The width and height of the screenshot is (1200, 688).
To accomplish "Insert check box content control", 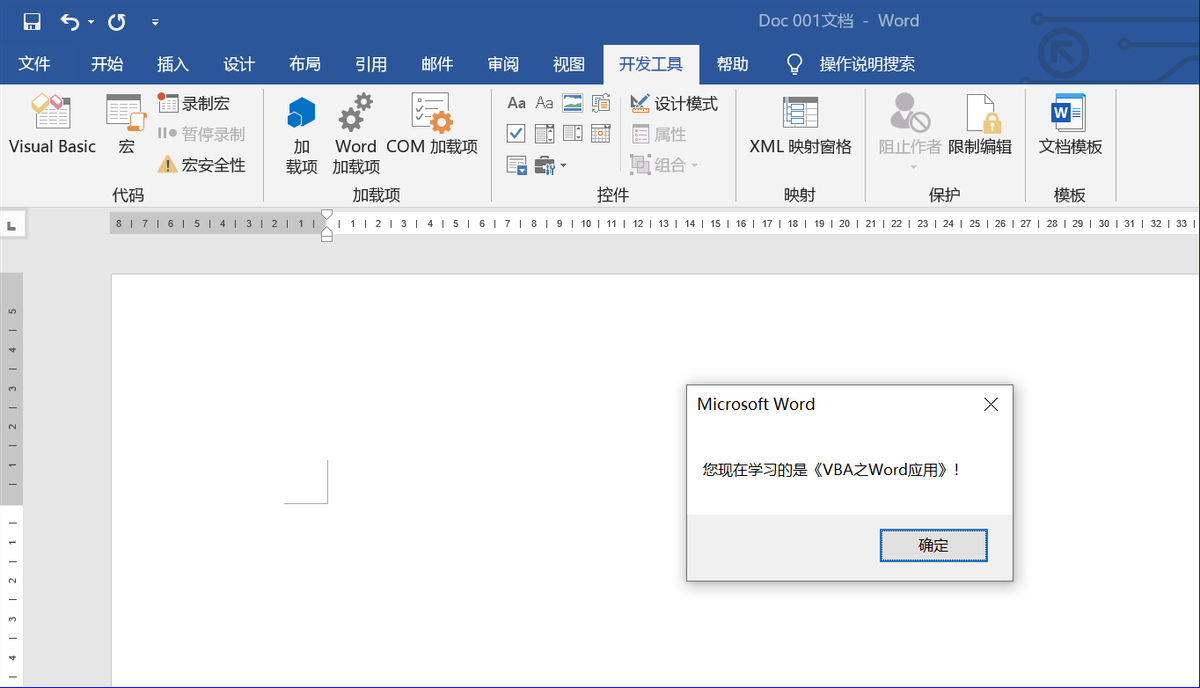I will pos(517,133).
